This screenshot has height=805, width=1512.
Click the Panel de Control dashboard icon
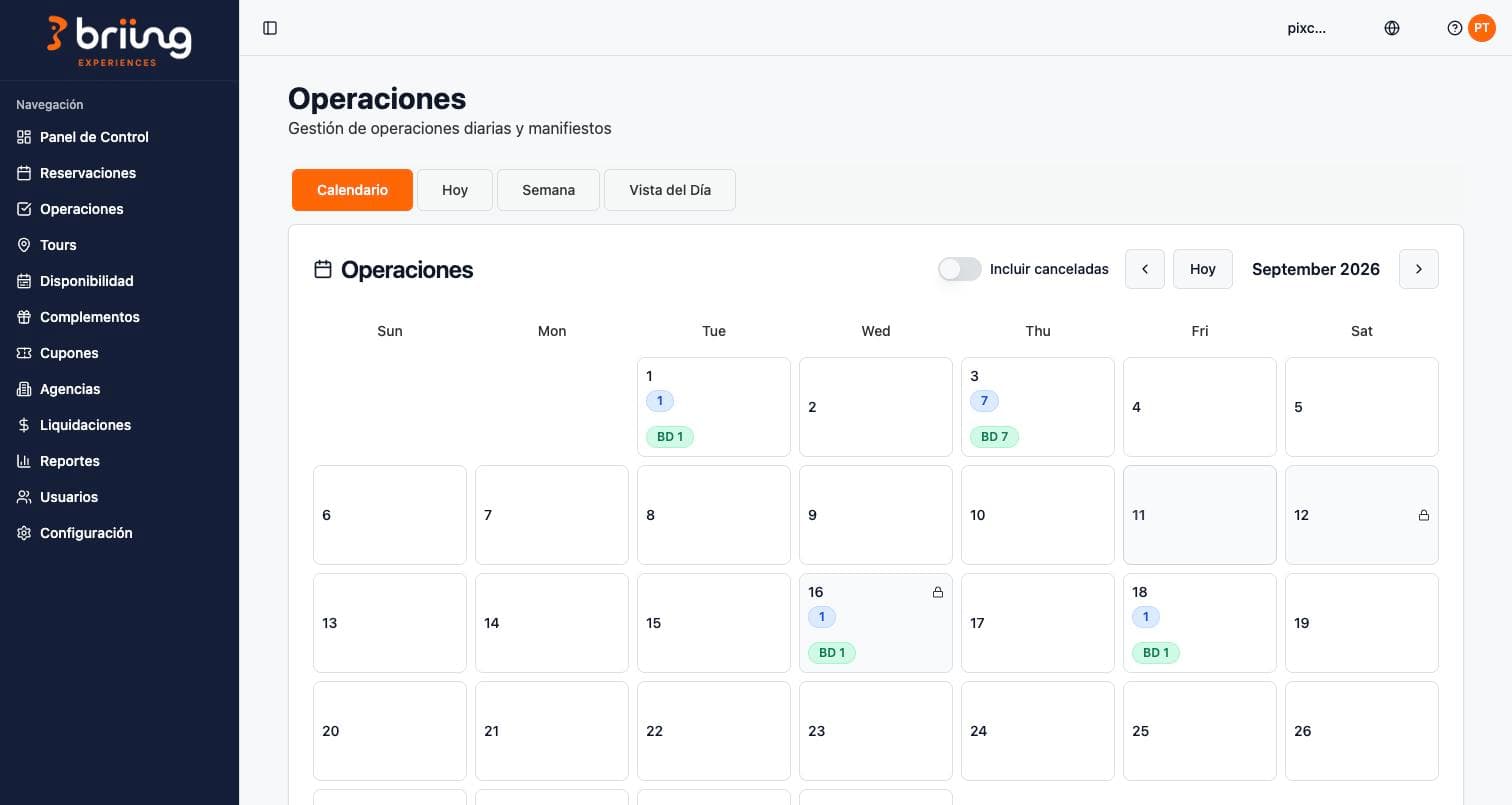[x=24, y=137]
